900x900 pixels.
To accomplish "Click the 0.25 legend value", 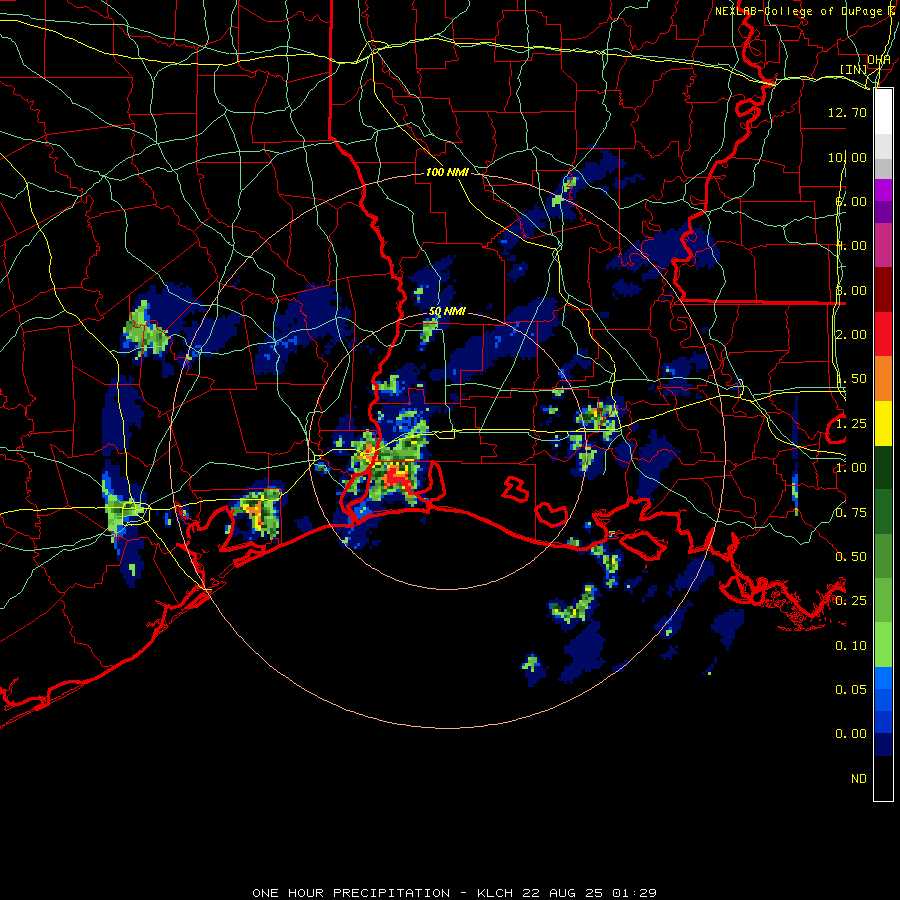I will click(x=851, y=601).
